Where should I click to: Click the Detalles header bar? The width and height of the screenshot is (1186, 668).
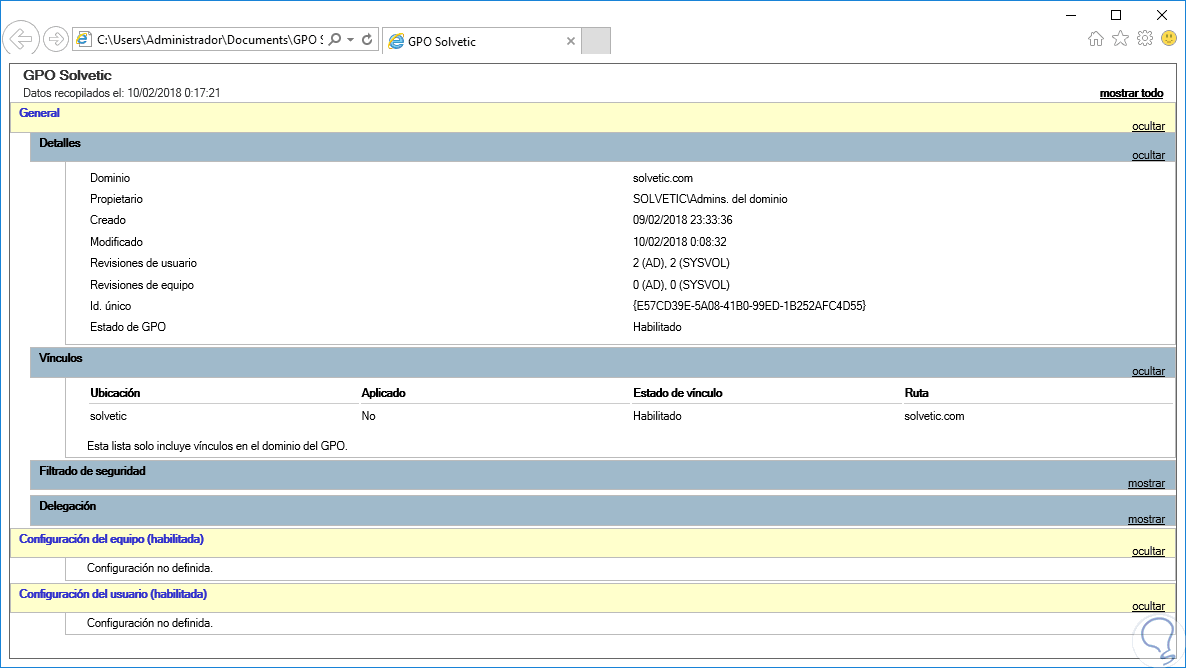[x=602, y=147]
